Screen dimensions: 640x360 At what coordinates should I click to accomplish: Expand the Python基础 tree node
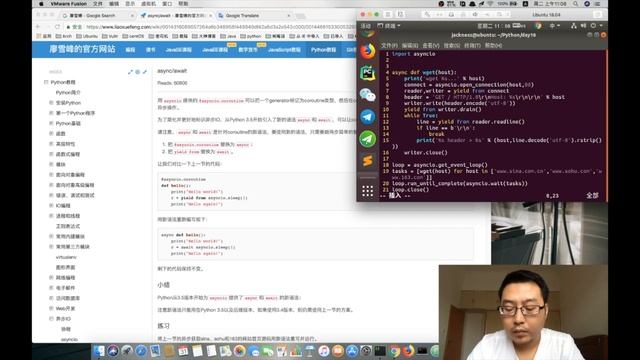point(51,123)
